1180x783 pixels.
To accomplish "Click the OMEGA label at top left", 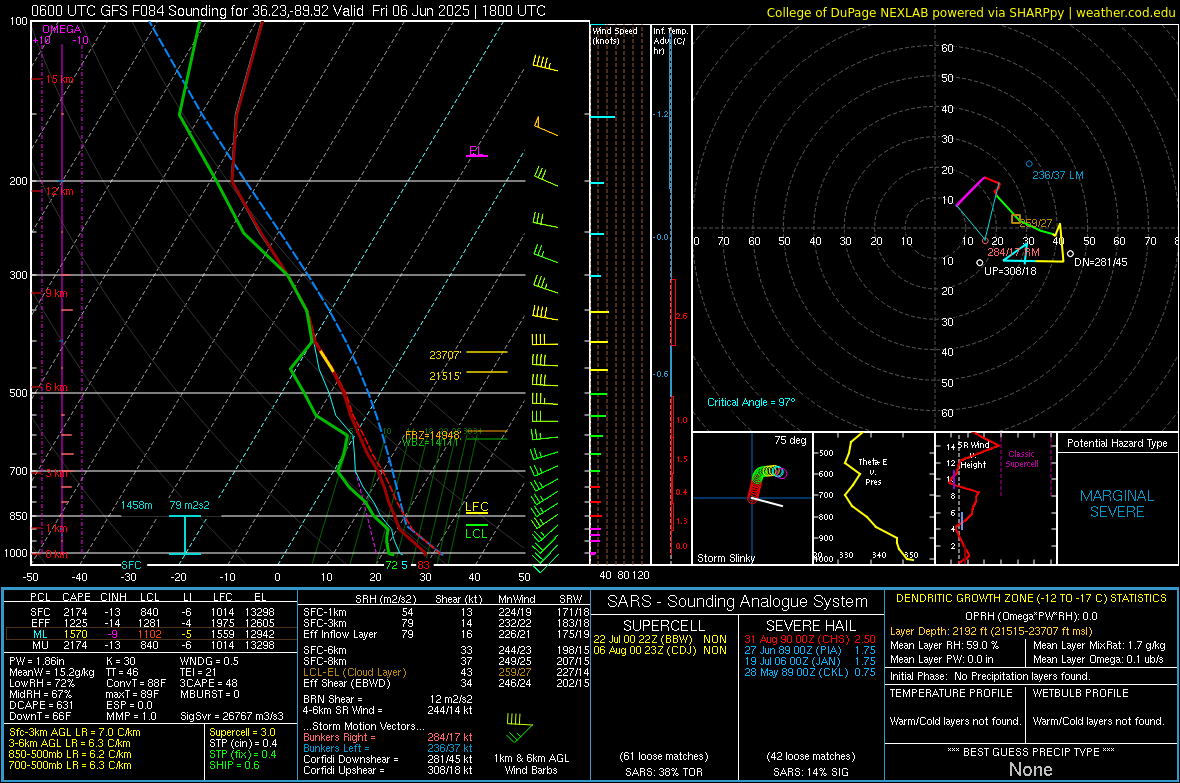I will [62, 29].
